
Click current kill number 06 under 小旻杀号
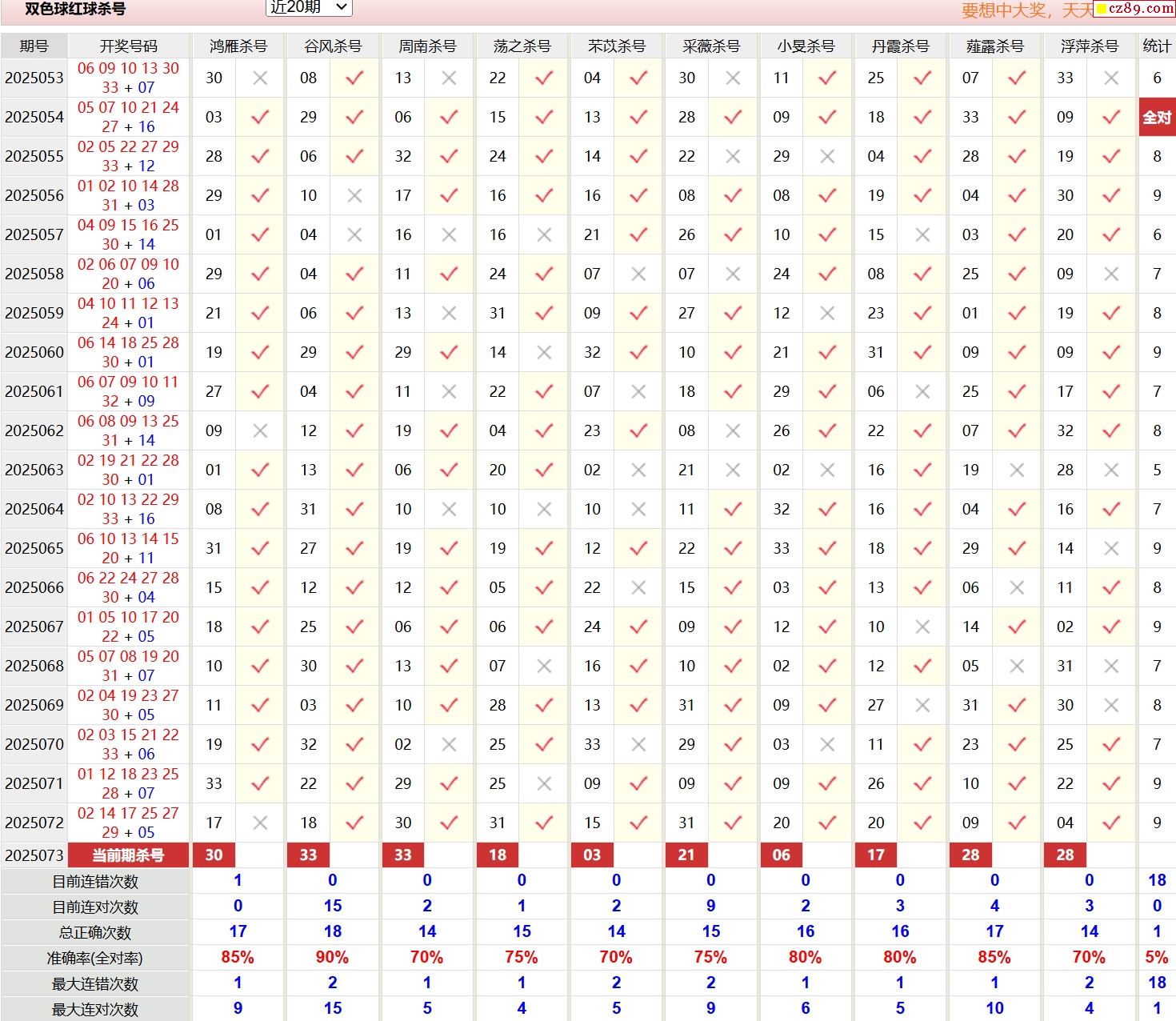click(782, 855)
